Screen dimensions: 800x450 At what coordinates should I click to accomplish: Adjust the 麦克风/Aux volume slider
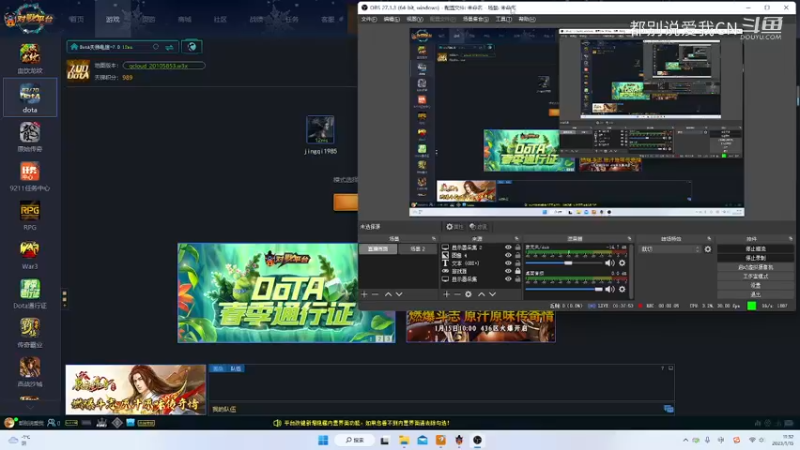(x=564, y=263)
